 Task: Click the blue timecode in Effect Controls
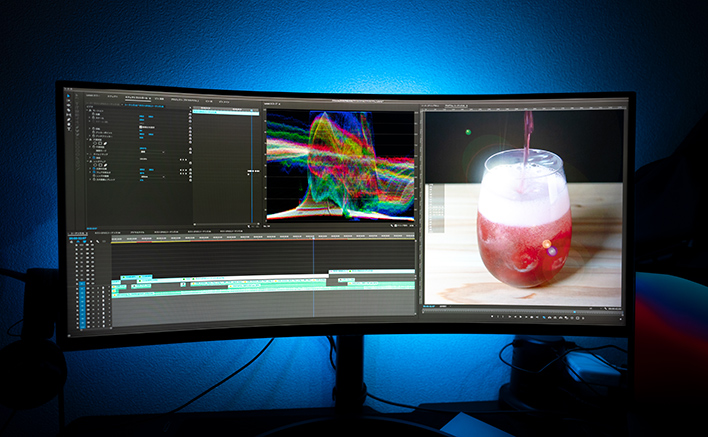tap(92, 228)
